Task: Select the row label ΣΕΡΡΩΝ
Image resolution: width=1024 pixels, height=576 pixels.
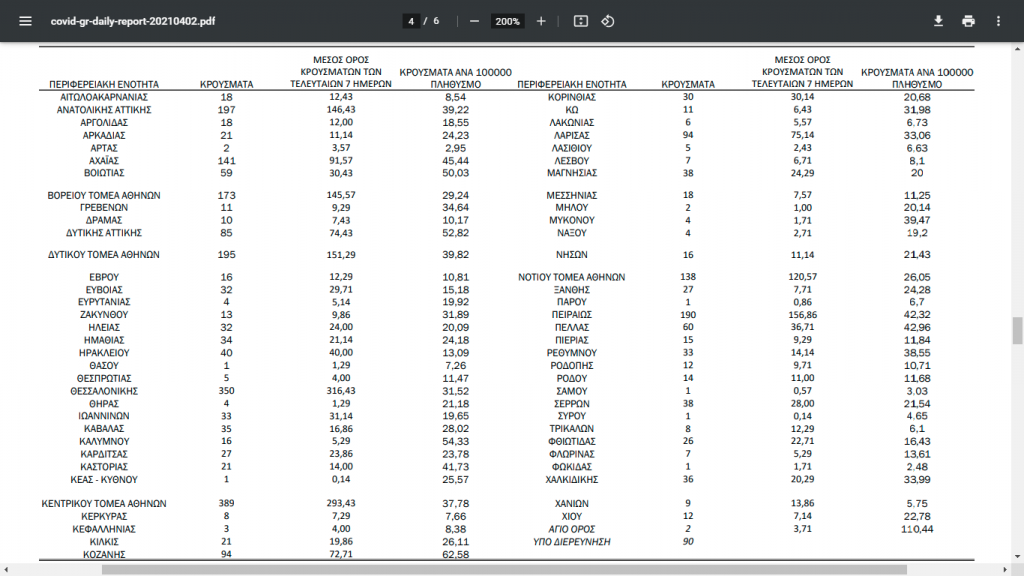Action: 571,404
